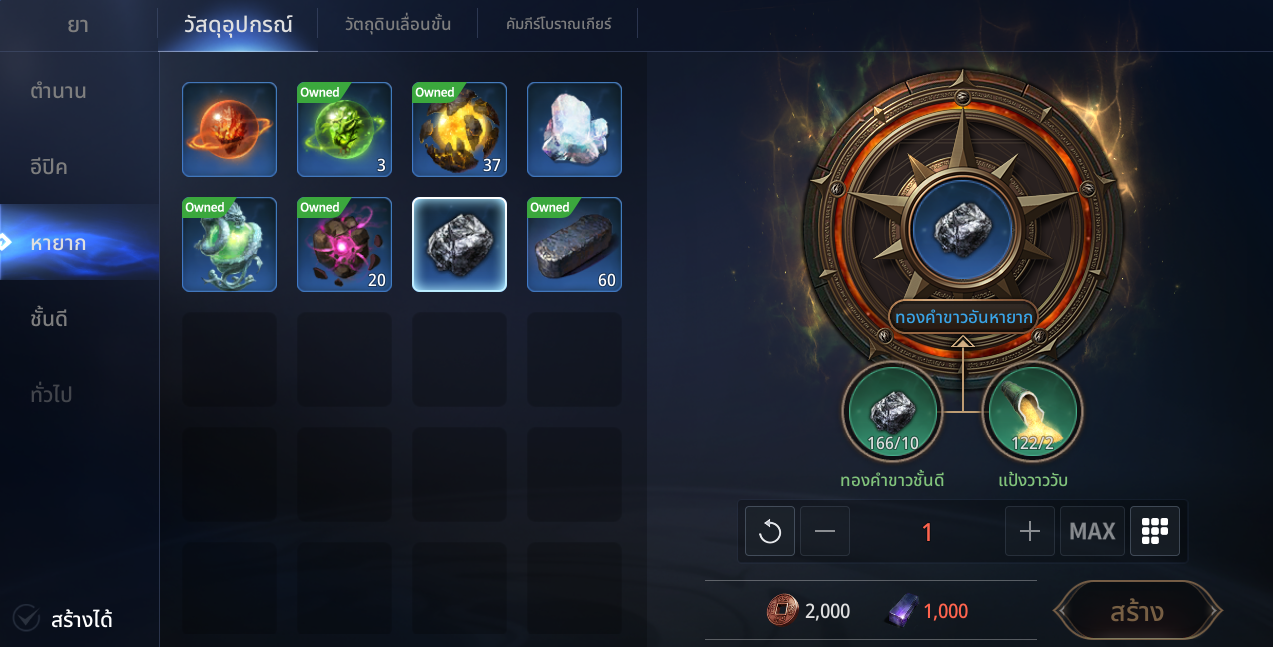Viewport: 1273px width, 647px height.
Task: Select the silver ingot item with 60
Action: 574,244
